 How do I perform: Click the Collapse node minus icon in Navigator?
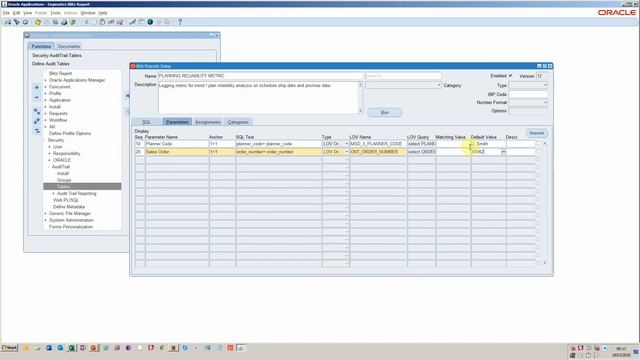[36, 98]
